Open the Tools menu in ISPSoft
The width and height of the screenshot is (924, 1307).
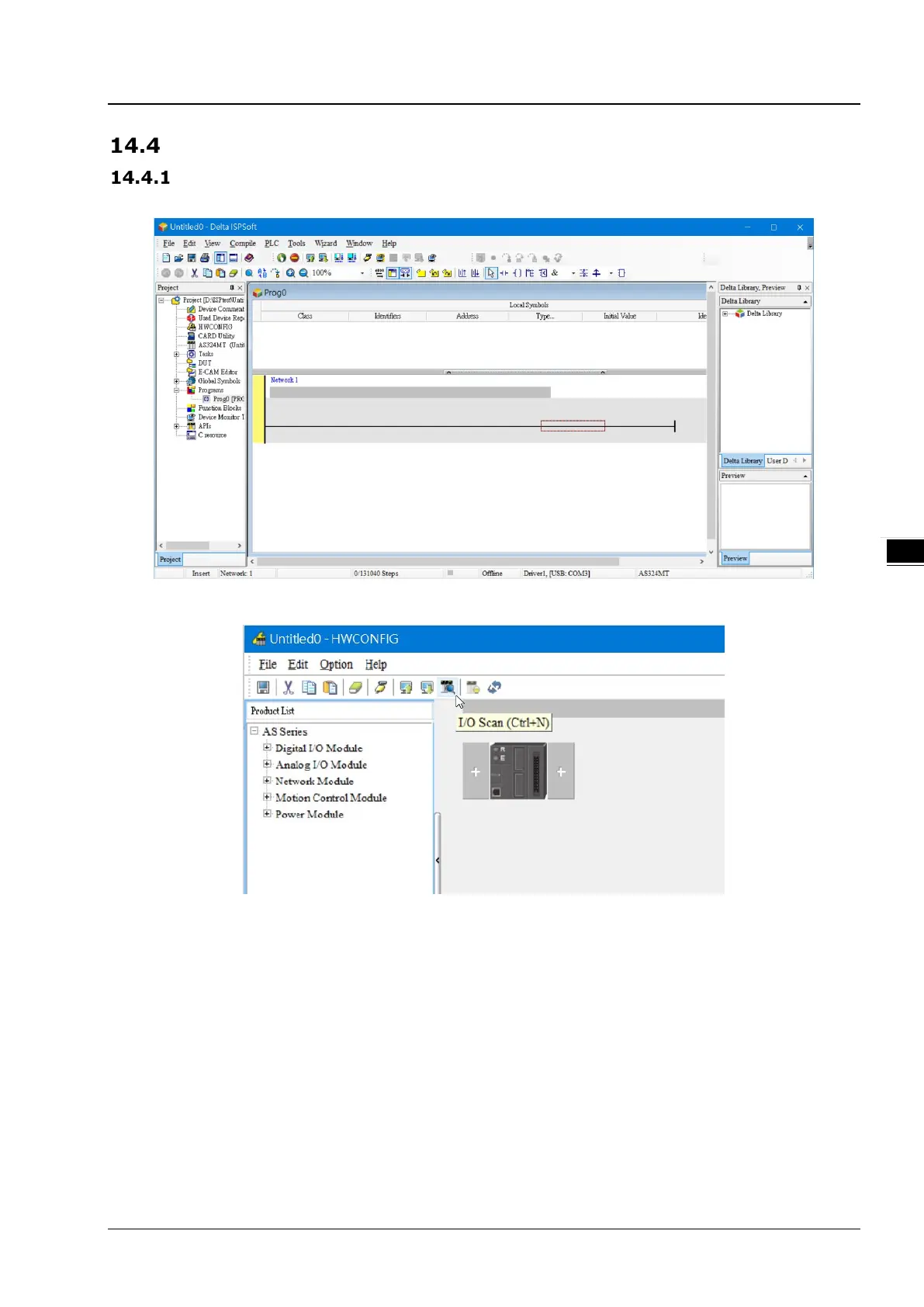(296, 243)
